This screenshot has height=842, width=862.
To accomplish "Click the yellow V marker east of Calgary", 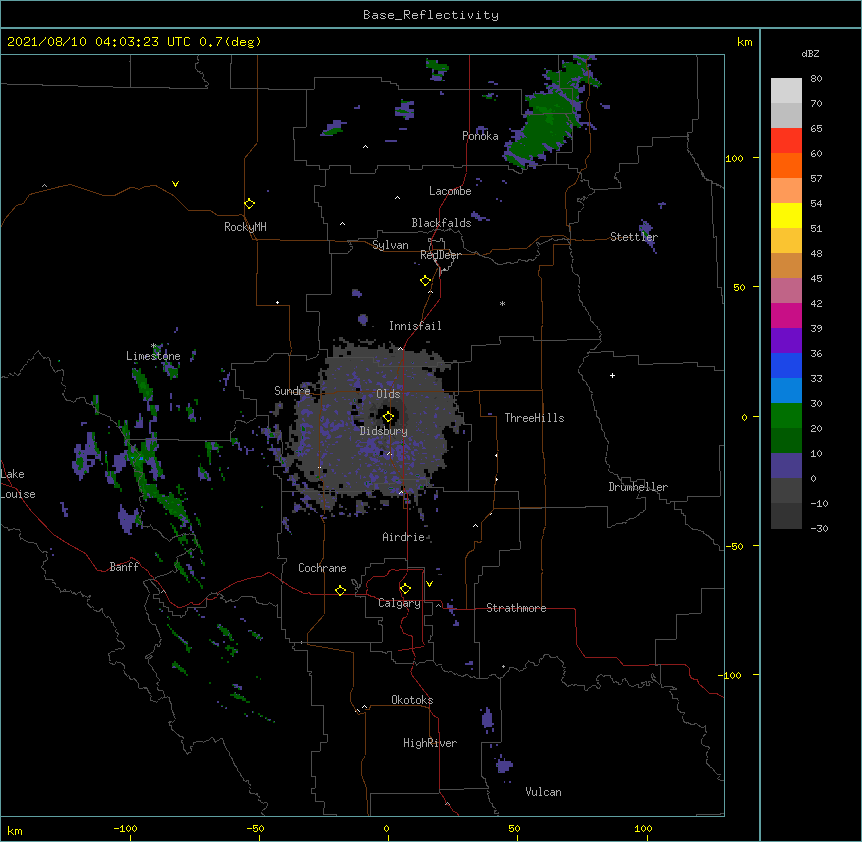I will pos(429,584).
